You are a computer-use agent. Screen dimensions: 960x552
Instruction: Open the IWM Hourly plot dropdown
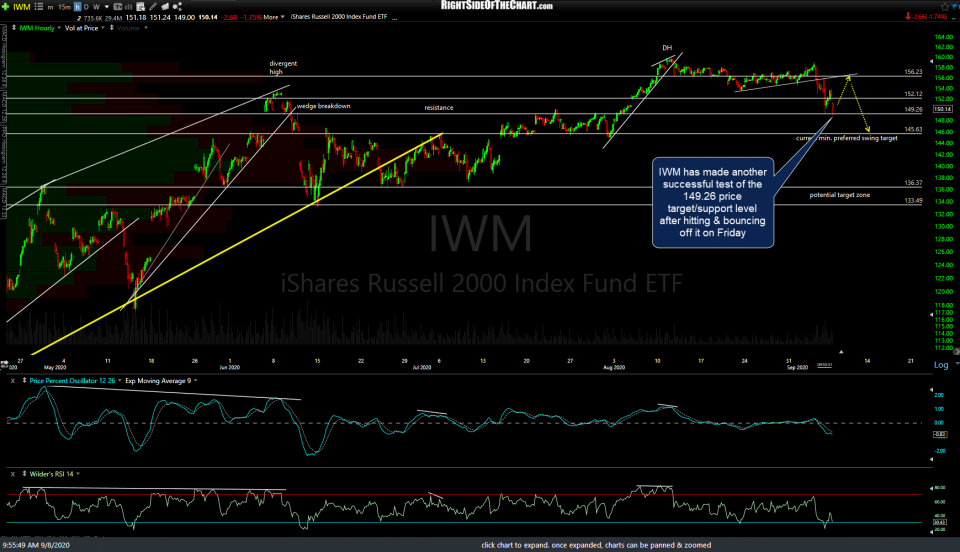click(59, 28)
